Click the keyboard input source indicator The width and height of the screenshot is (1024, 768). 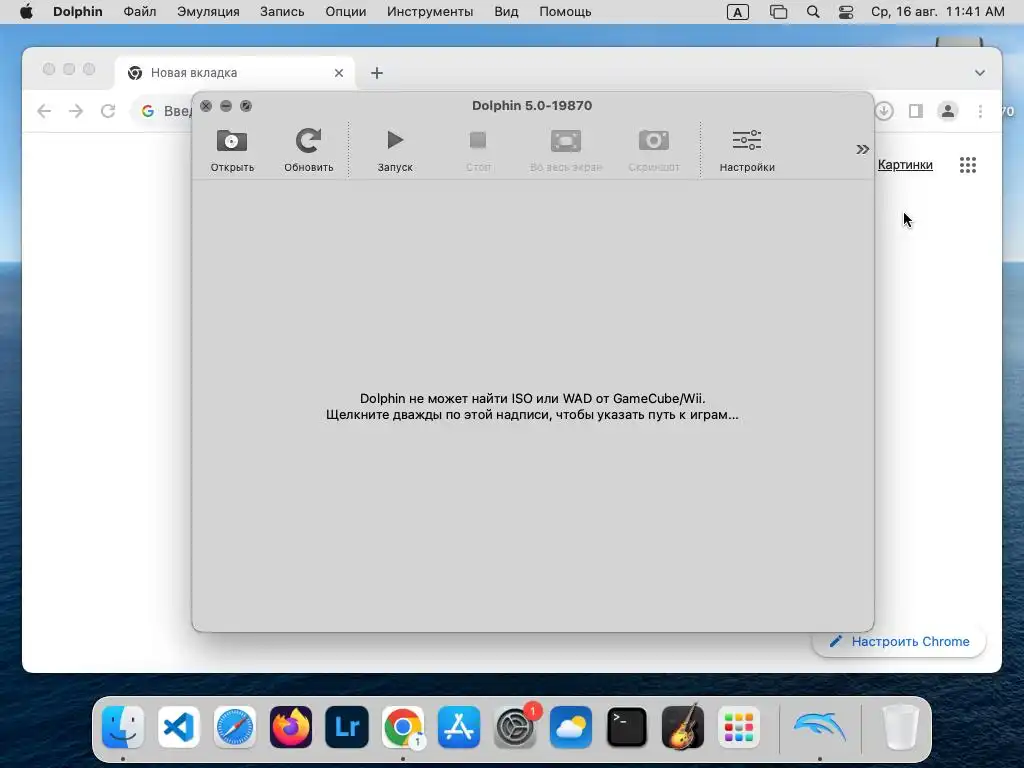click(x=737, y=12)
